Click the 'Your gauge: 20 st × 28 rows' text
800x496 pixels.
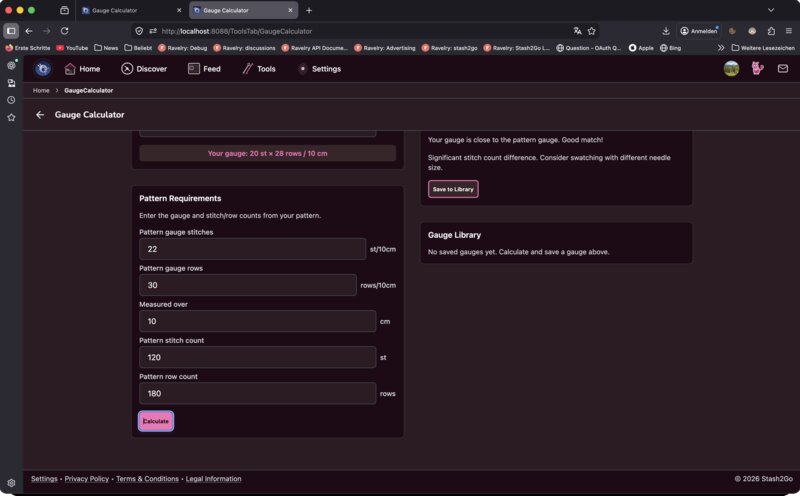[x=267, y=153]
